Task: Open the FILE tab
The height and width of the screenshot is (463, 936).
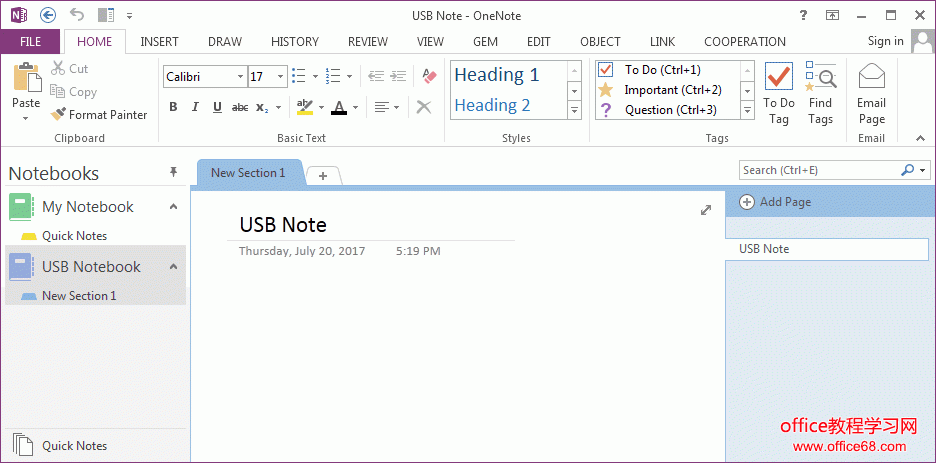Action: pyautogui.click(x=30, y=42)
